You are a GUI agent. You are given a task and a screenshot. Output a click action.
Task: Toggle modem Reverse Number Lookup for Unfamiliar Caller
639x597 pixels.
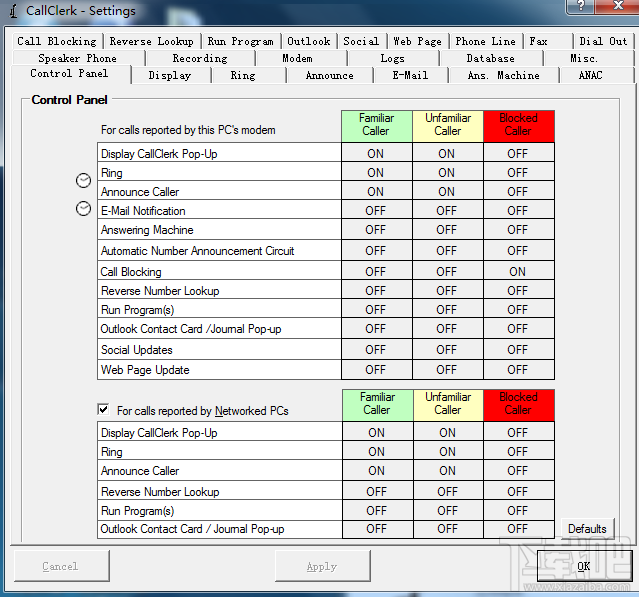point(447,291)
